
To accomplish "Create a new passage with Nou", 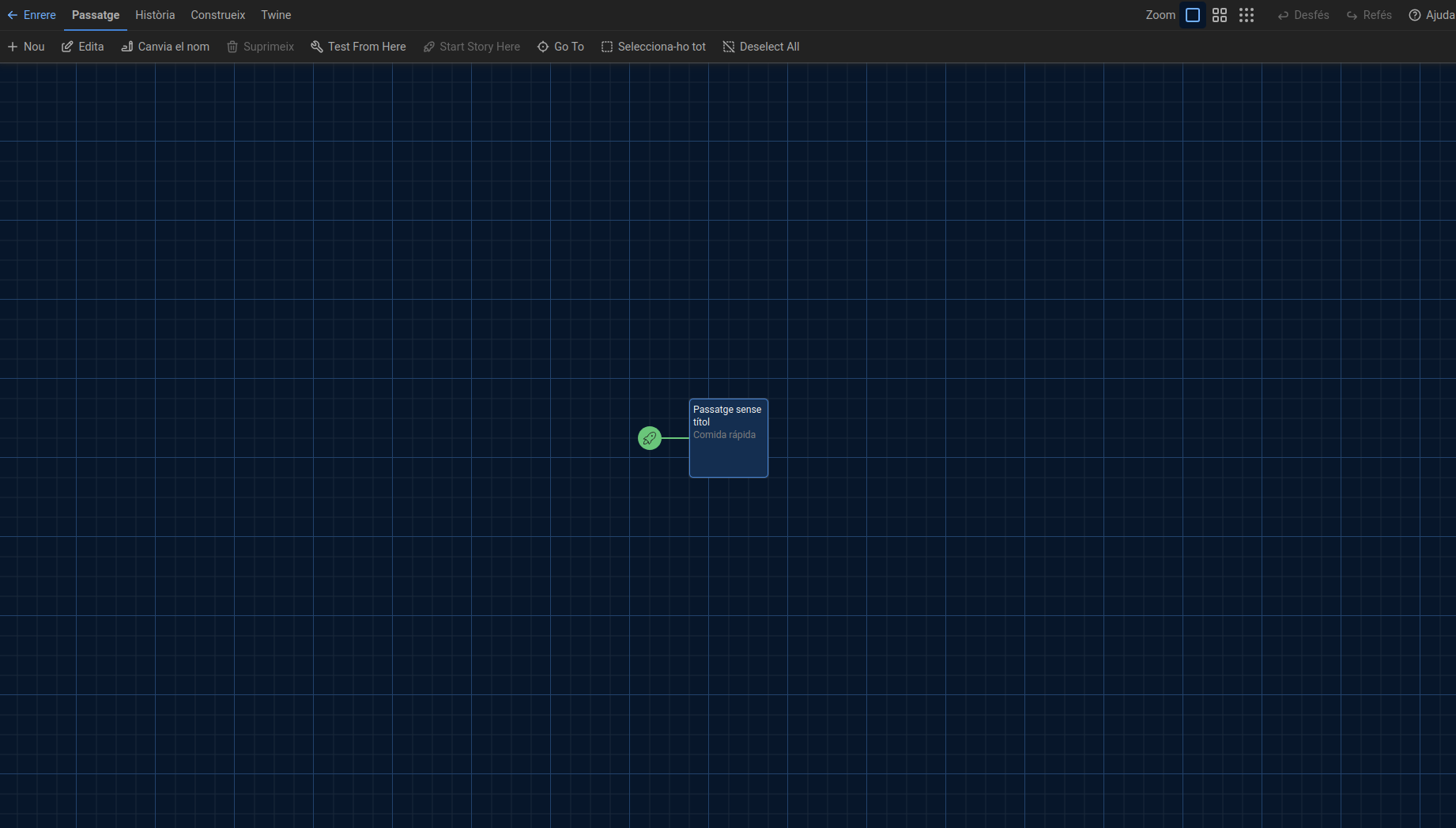I will [26, 47].
